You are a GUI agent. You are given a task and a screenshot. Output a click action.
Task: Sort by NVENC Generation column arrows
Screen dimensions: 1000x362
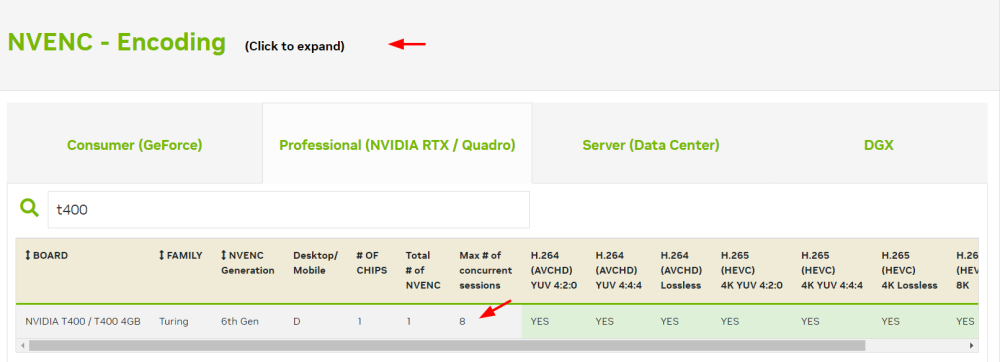[x=224, y=256]
